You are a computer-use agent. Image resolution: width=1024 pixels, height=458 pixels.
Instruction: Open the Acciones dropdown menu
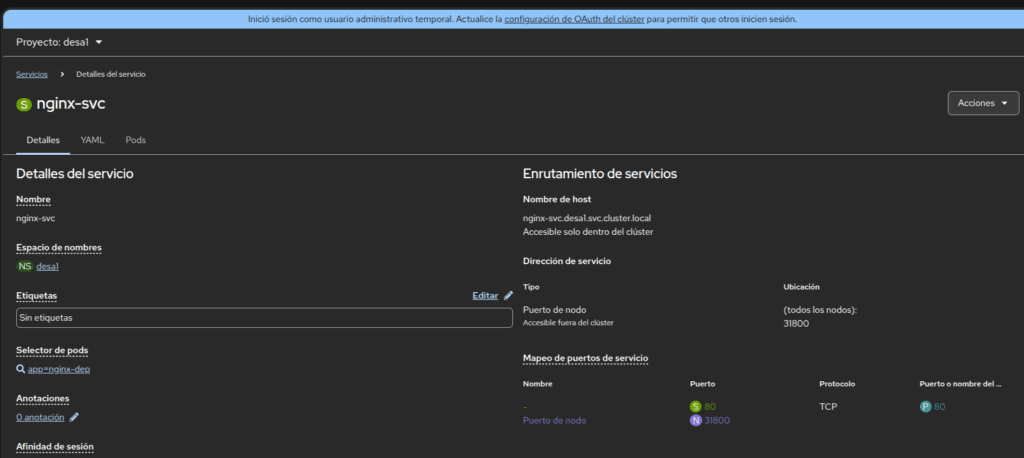(983, 103)
